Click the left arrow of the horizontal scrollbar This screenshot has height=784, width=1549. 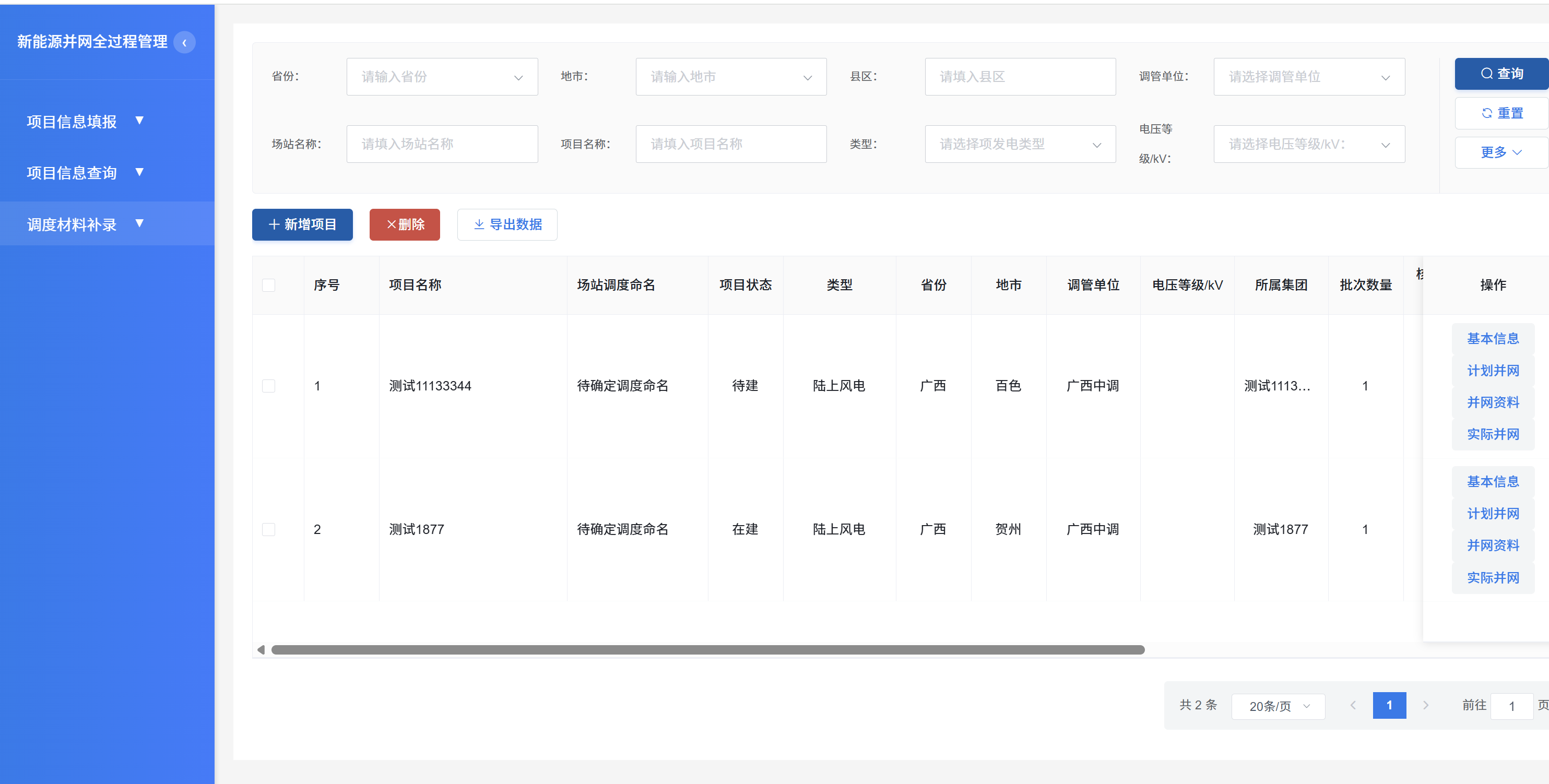point(261,650)
